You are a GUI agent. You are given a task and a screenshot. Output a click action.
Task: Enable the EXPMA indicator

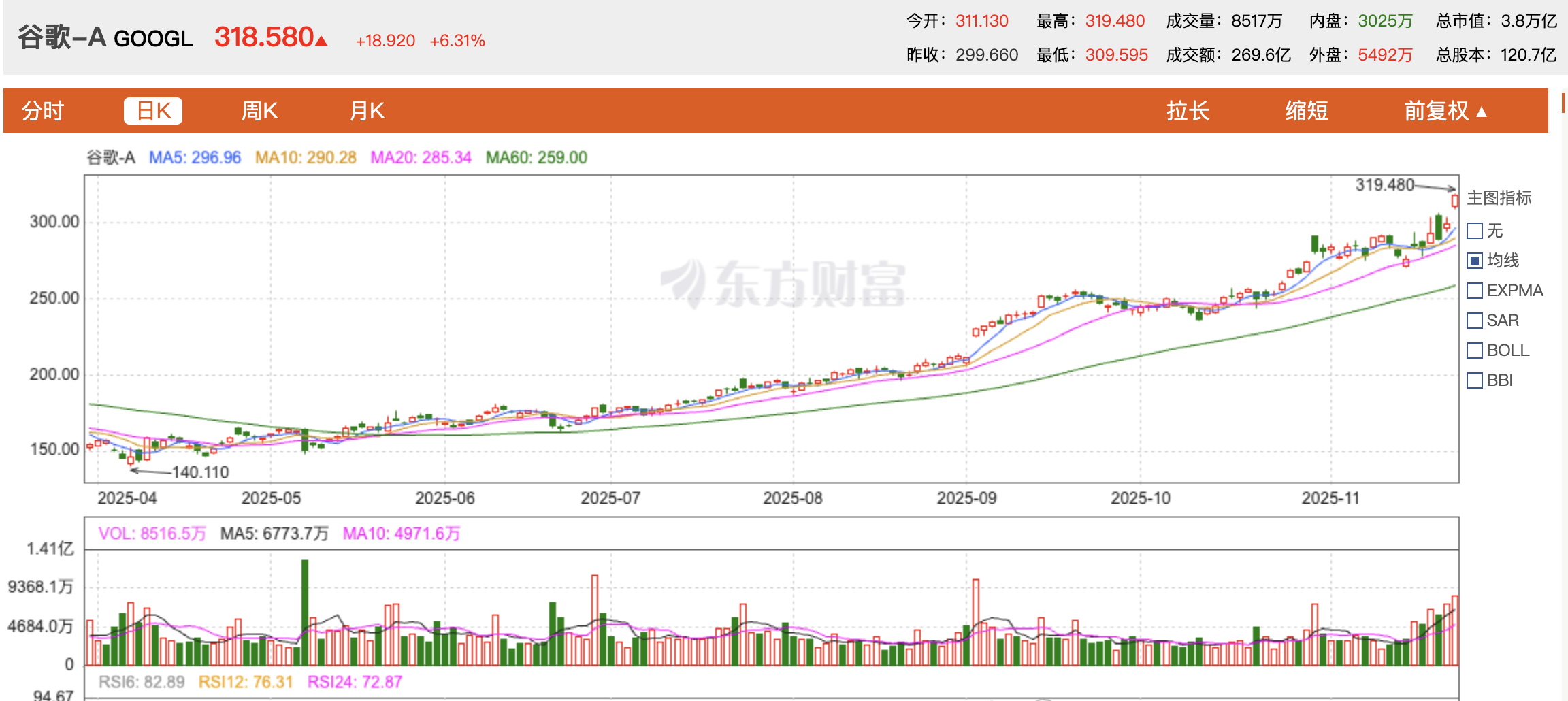(1475, 290)
